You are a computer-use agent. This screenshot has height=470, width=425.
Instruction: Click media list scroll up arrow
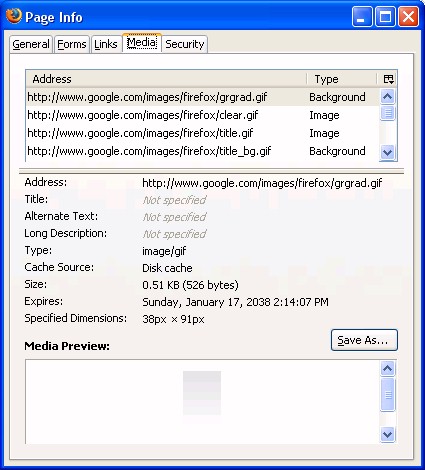387,97
